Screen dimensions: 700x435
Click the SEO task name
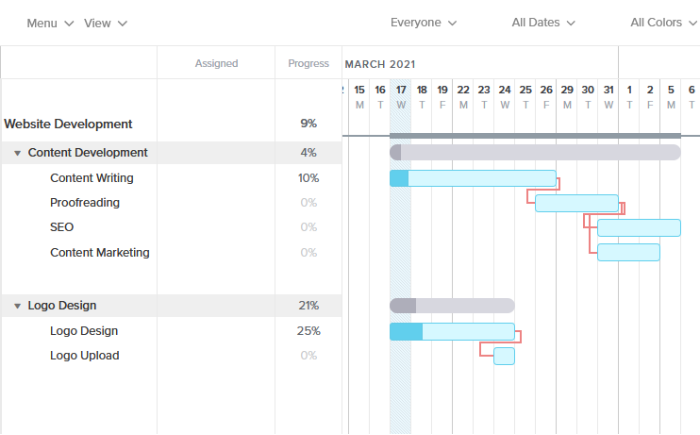pos(62,227)
